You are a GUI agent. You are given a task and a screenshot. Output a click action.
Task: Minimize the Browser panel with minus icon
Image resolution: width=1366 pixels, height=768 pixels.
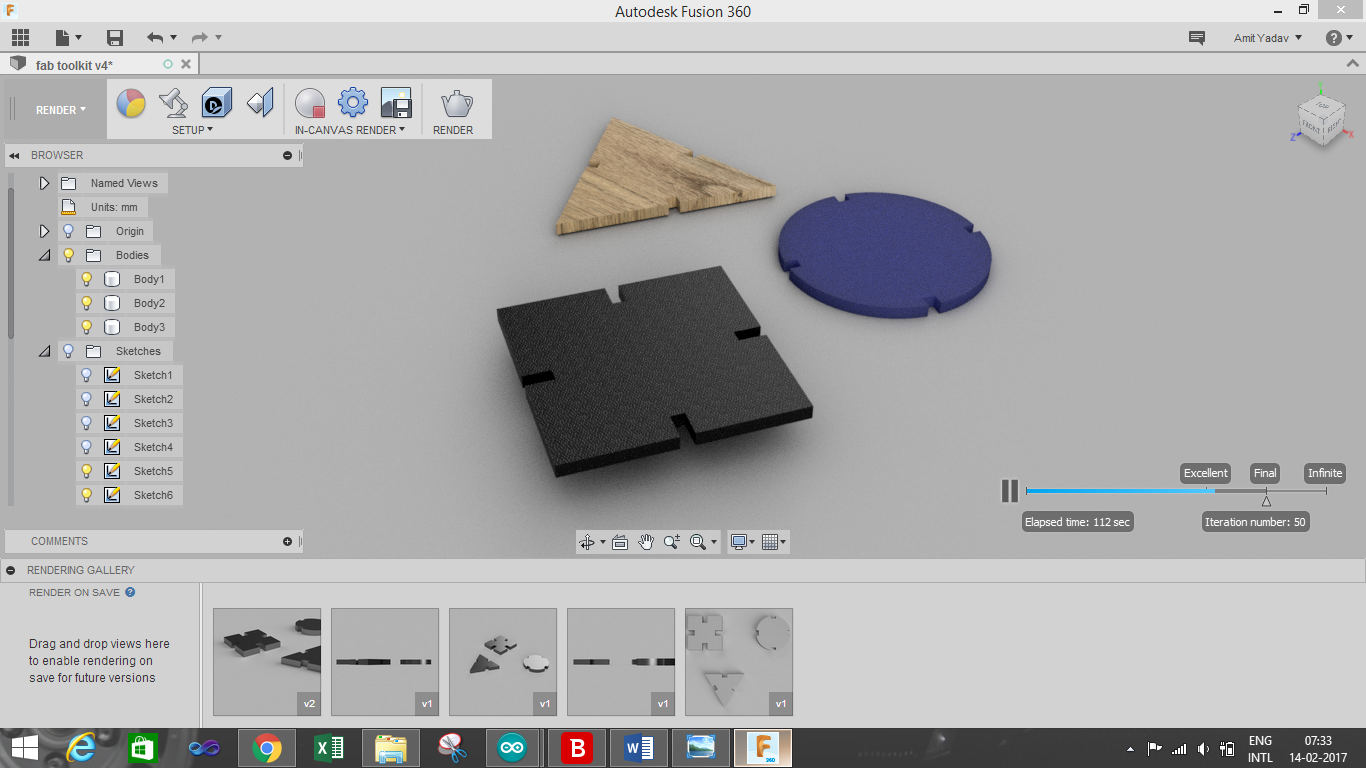288,155
